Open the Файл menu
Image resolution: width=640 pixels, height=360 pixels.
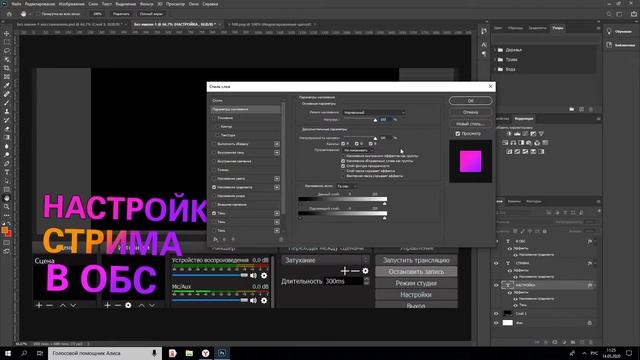coord(16,4)
